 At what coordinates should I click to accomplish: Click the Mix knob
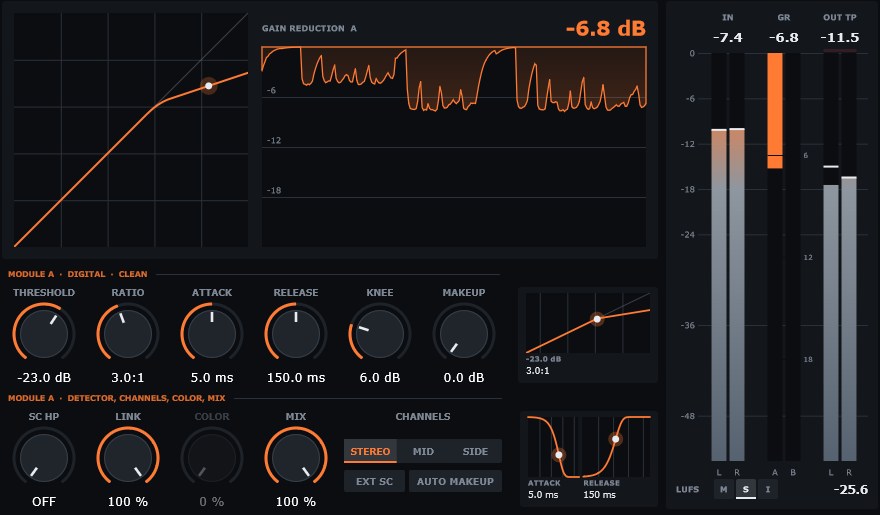pyautogui.click(x=296, y=457)
